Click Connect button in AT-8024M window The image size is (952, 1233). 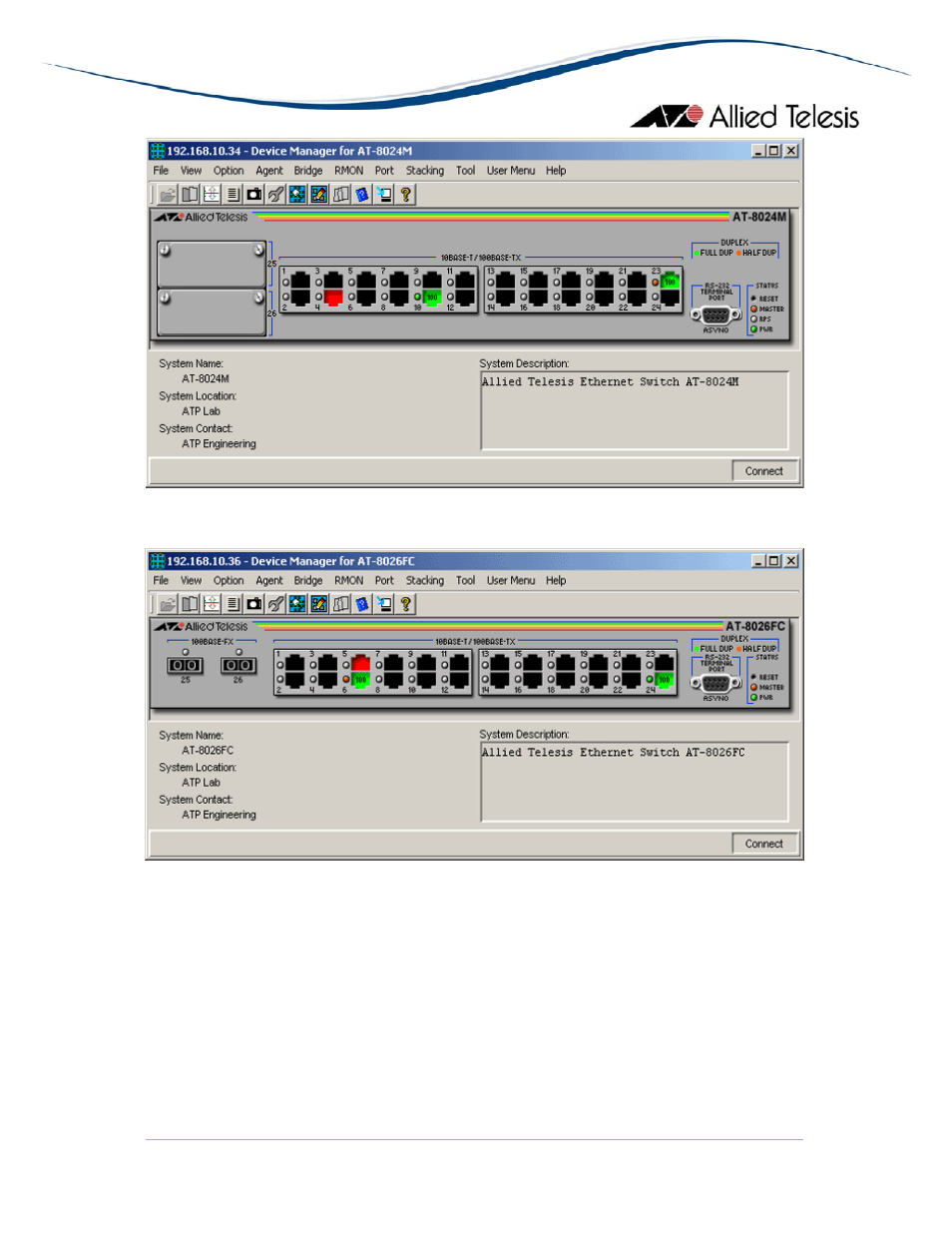point(764,471)
